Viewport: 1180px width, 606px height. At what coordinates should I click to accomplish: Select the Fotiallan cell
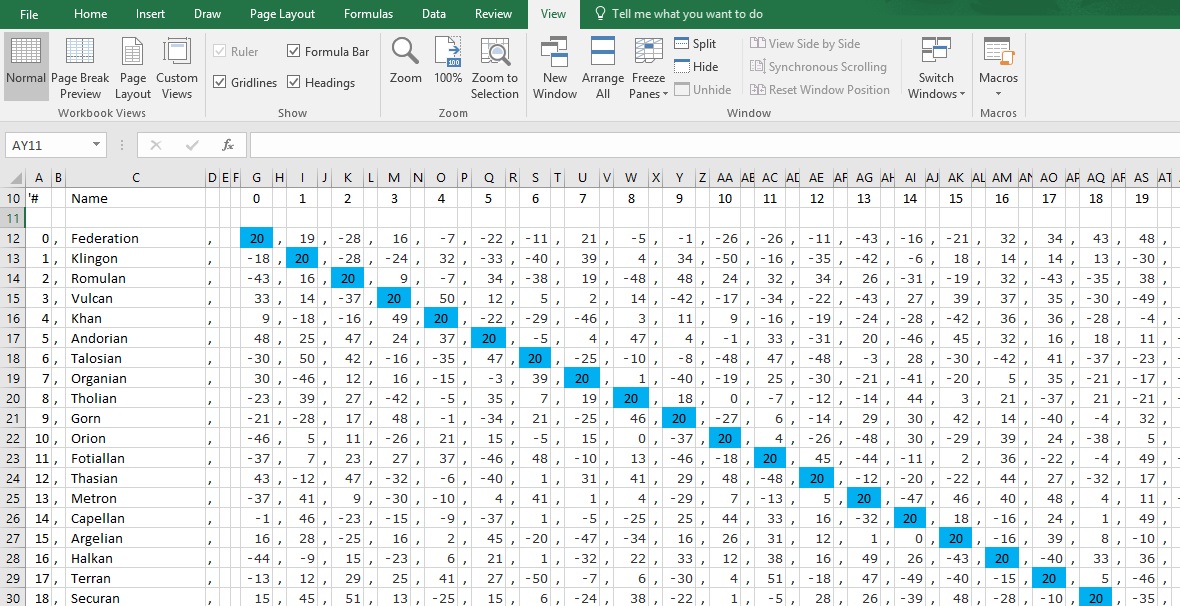135,458
